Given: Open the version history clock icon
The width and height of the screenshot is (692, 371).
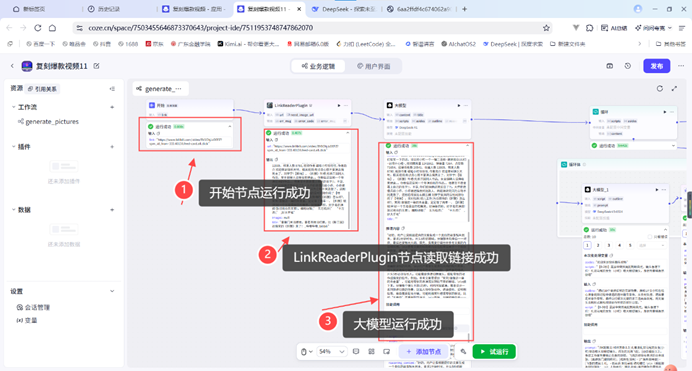Looking at the screenshot, I should [x=628, y=66].
